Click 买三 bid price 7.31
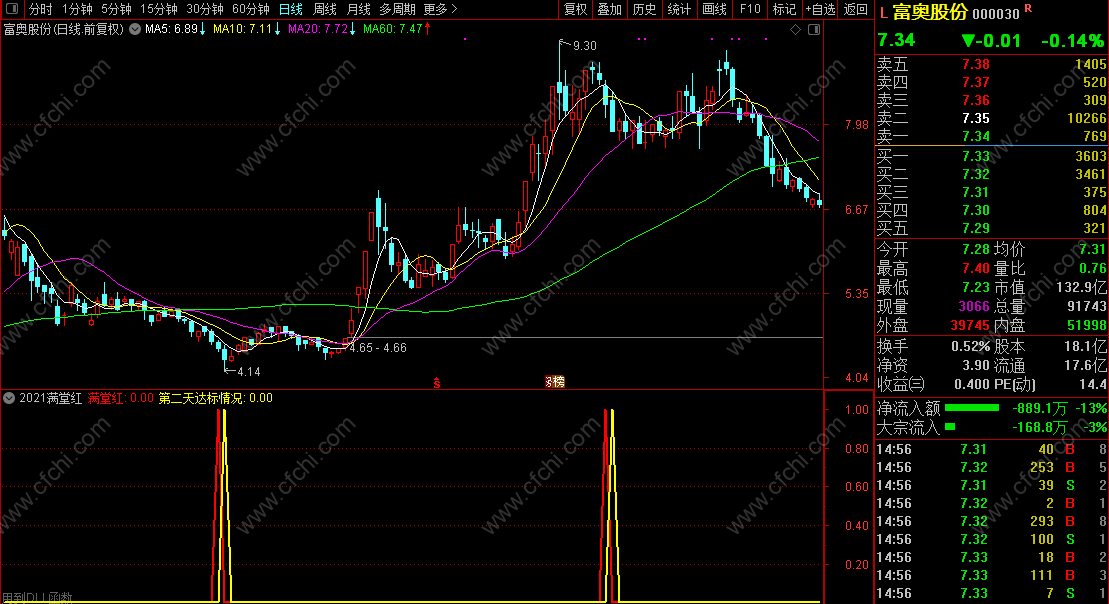The height and width of the screenshot is (604, 1109). click(x=975, y=192)
